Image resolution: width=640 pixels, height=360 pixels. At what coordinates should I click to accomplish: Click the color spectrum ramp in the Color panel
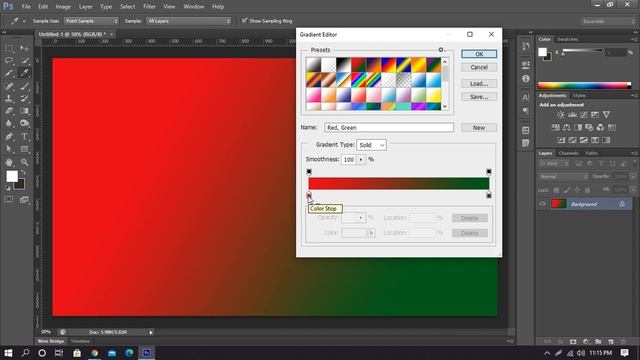(x=584, y=85)
